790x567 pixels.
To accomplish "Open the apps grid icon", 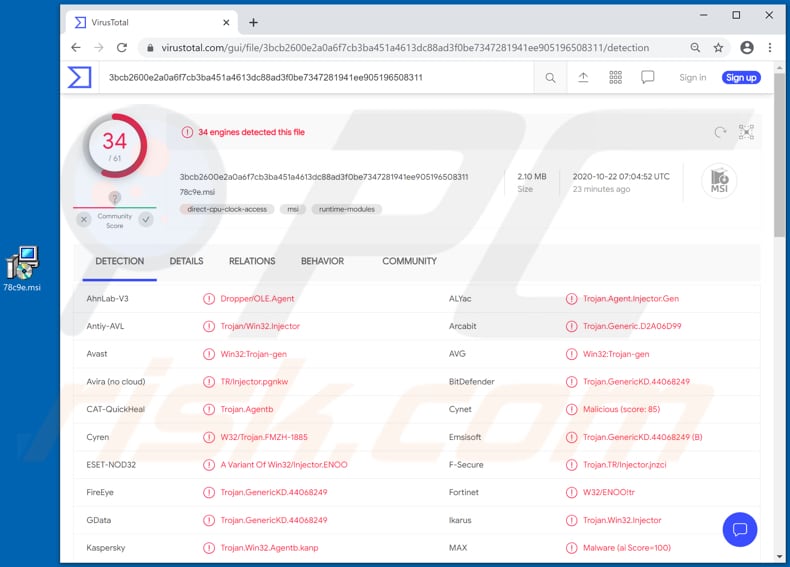I will pyautogui.click(x=615, y=77).
